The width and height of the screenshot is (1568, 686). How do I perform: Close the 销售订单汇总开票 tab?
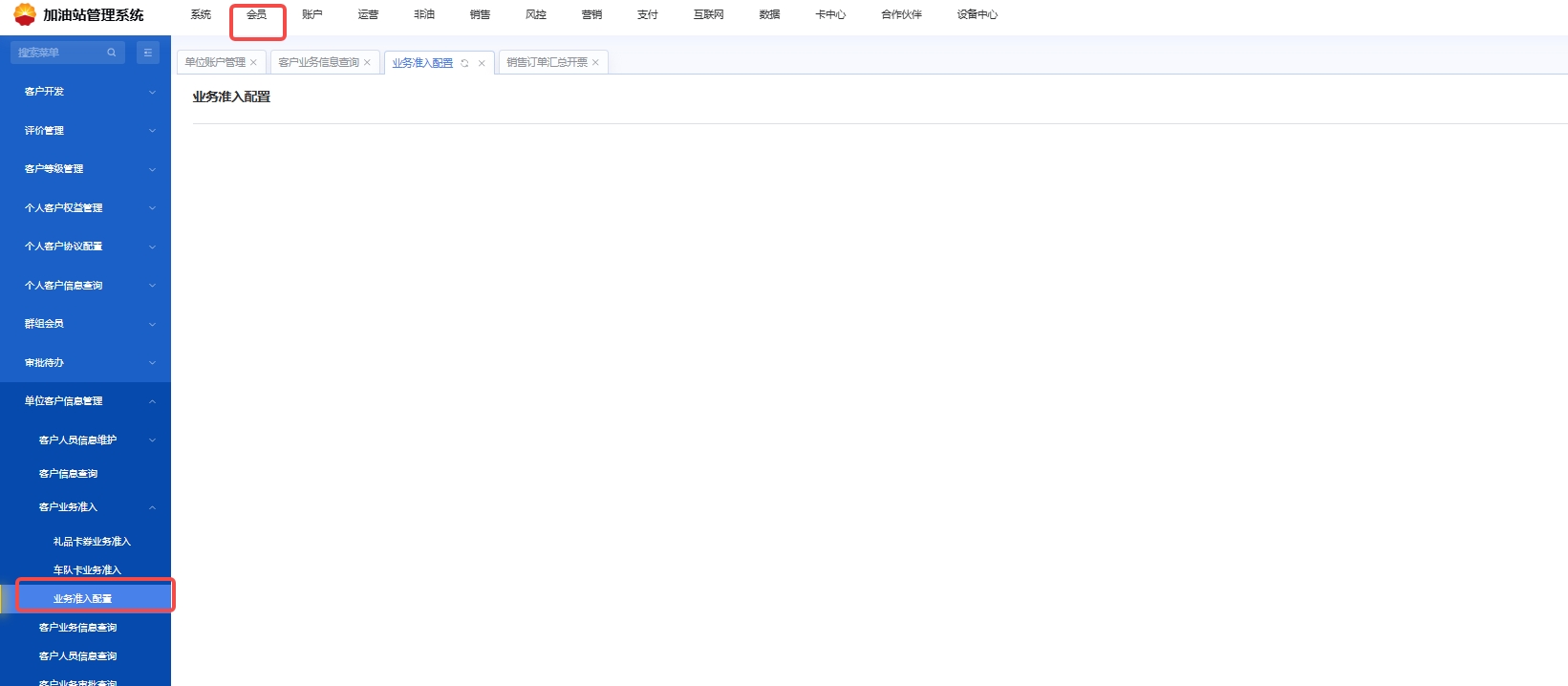595,63
